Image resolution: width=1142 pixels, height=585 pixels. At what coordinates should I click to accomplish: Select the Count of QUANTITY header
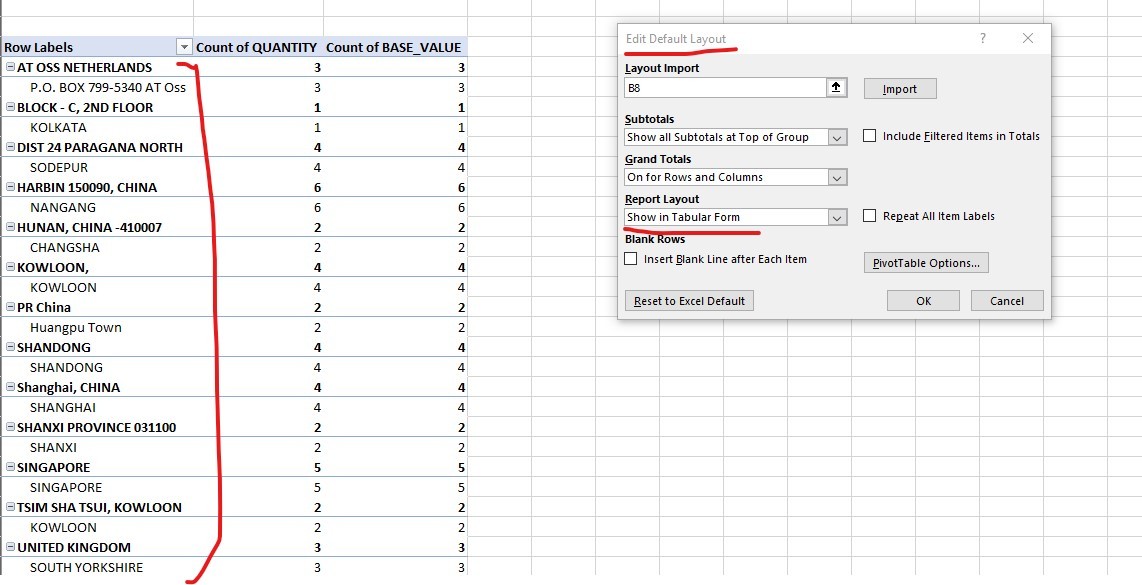coord(256,47)
